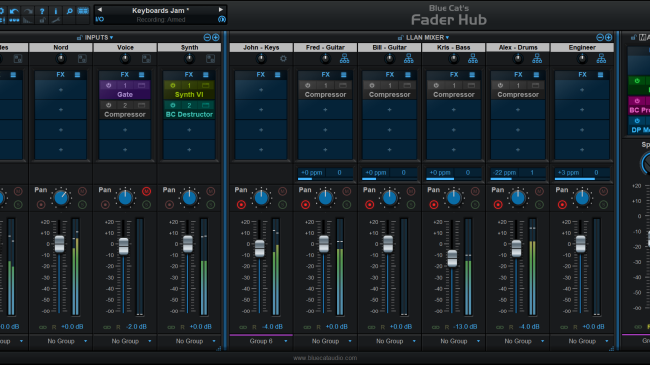Toggle record arm on Fred - Guitar
This screenshot has height=365, width=650.
306,204
